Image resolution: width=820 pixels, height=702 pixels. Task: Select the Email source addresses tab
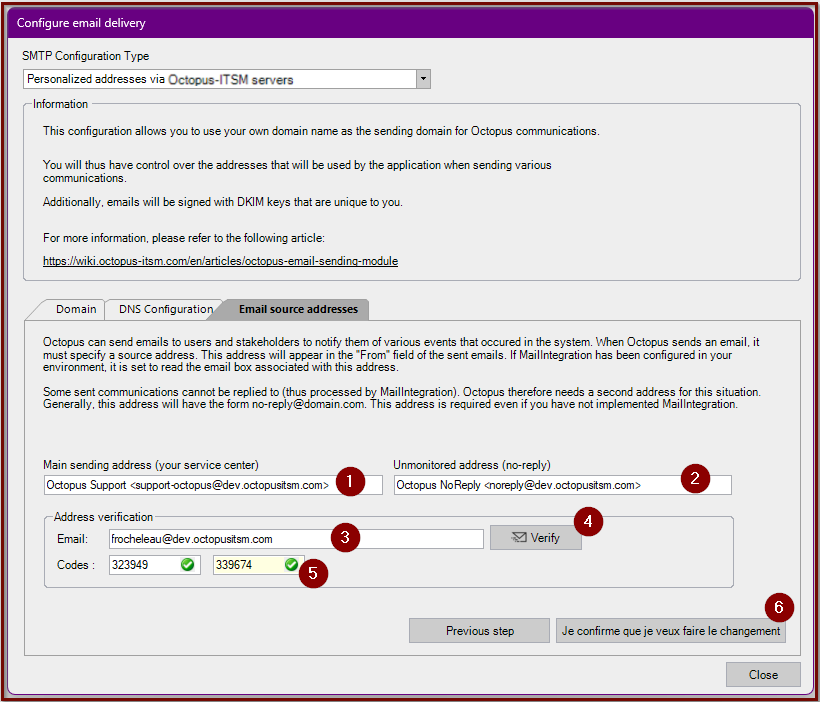pos(297,309)
